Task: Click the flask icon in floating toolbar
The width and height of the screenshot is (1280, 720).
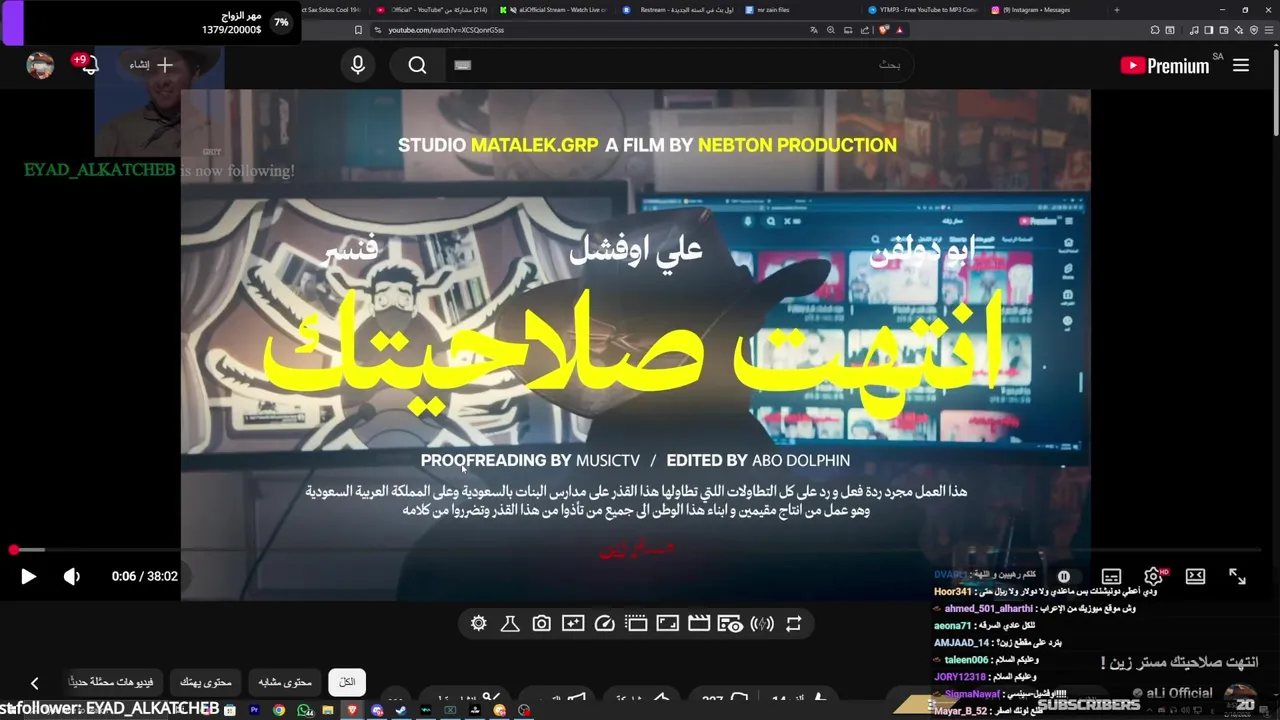Action: [510, 623]
